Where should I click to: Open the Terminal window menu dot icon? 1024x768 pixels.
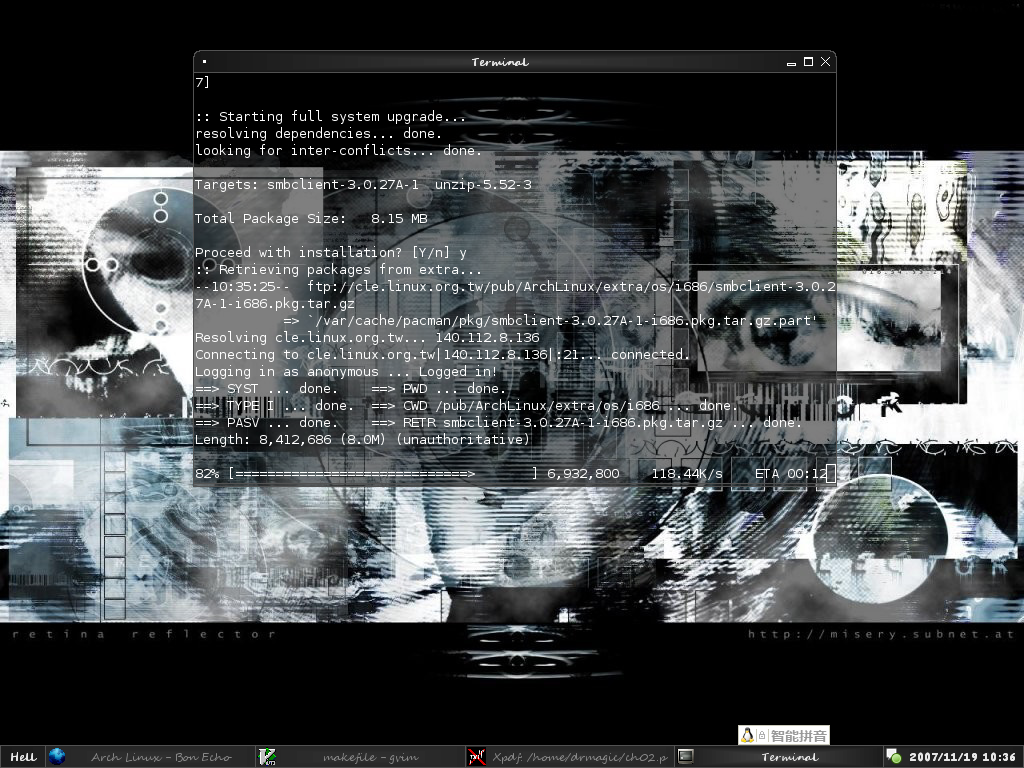click(x=204, y=61)
